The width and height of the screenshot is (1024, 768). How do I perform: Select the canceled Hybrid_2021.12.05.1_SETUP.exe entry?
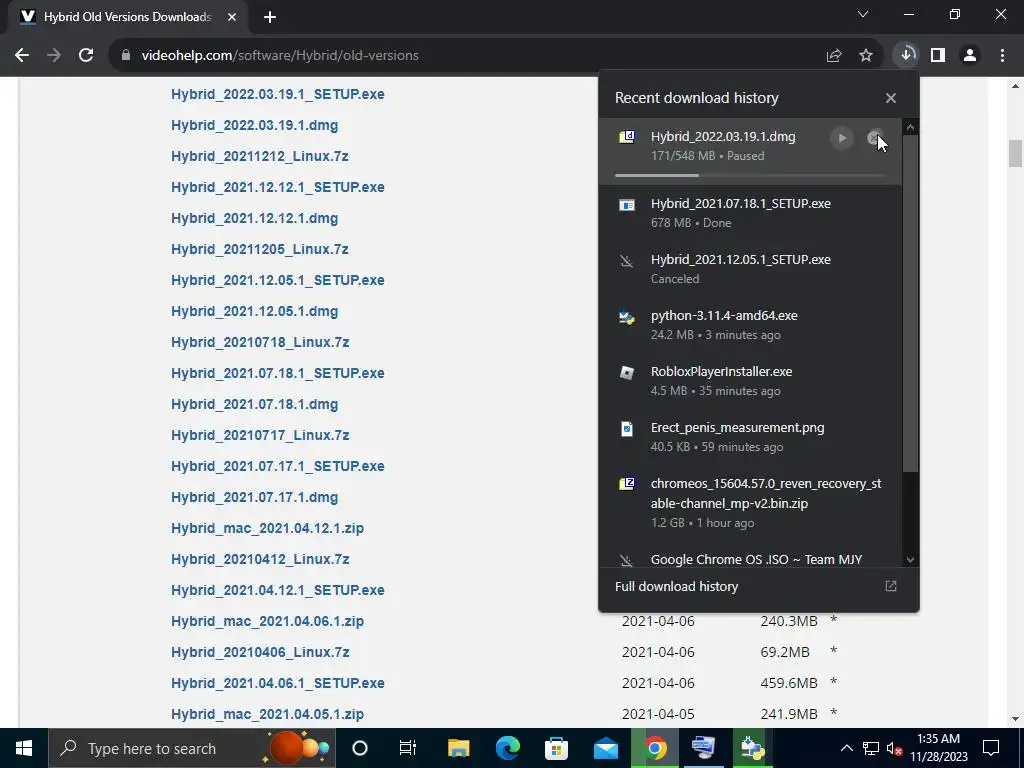click(750, 268)
